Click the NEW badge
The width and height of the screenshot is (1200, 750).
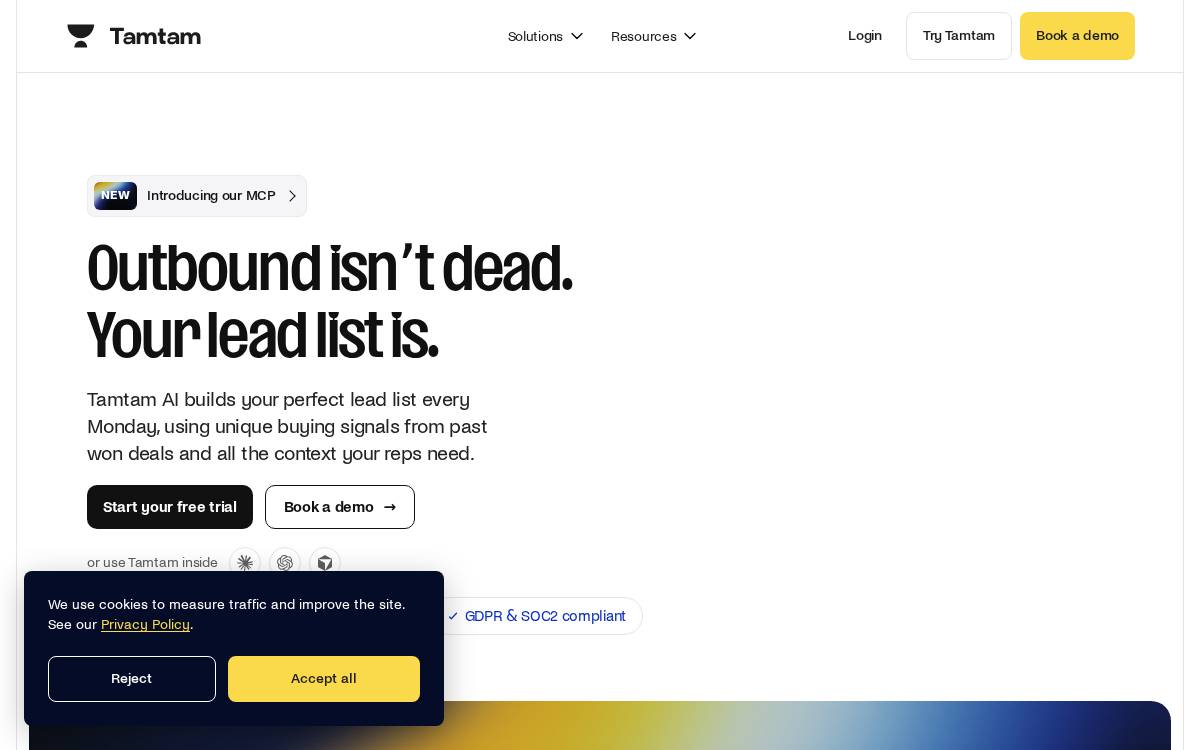pyautogui.click(x=115, y=196)
